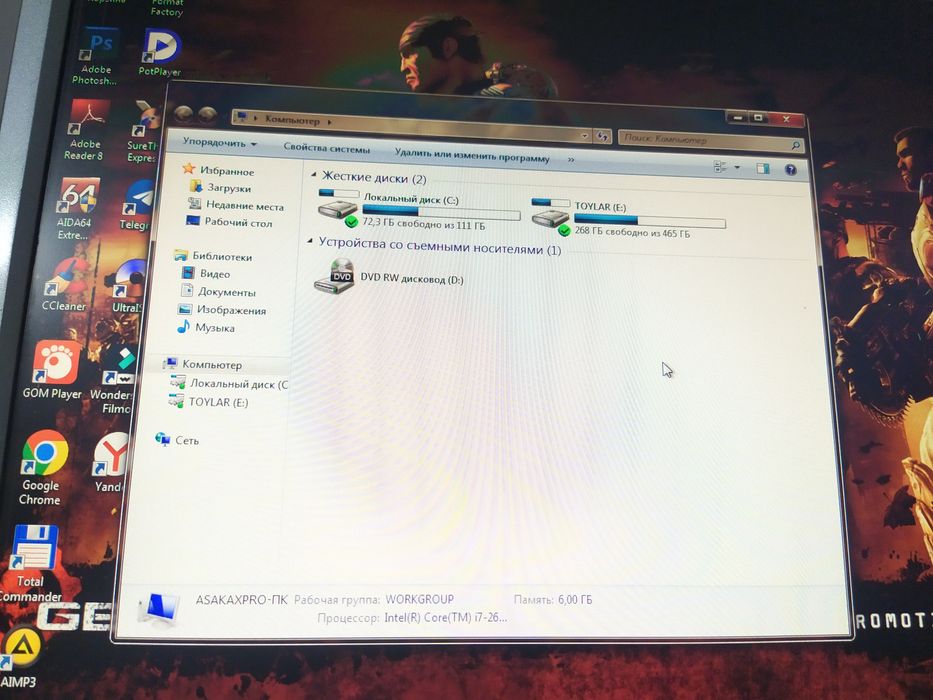This screenshot has height=700, width=933.
Task: Click Свойства системы in toolbar
Action: click(x=326, y=148)
